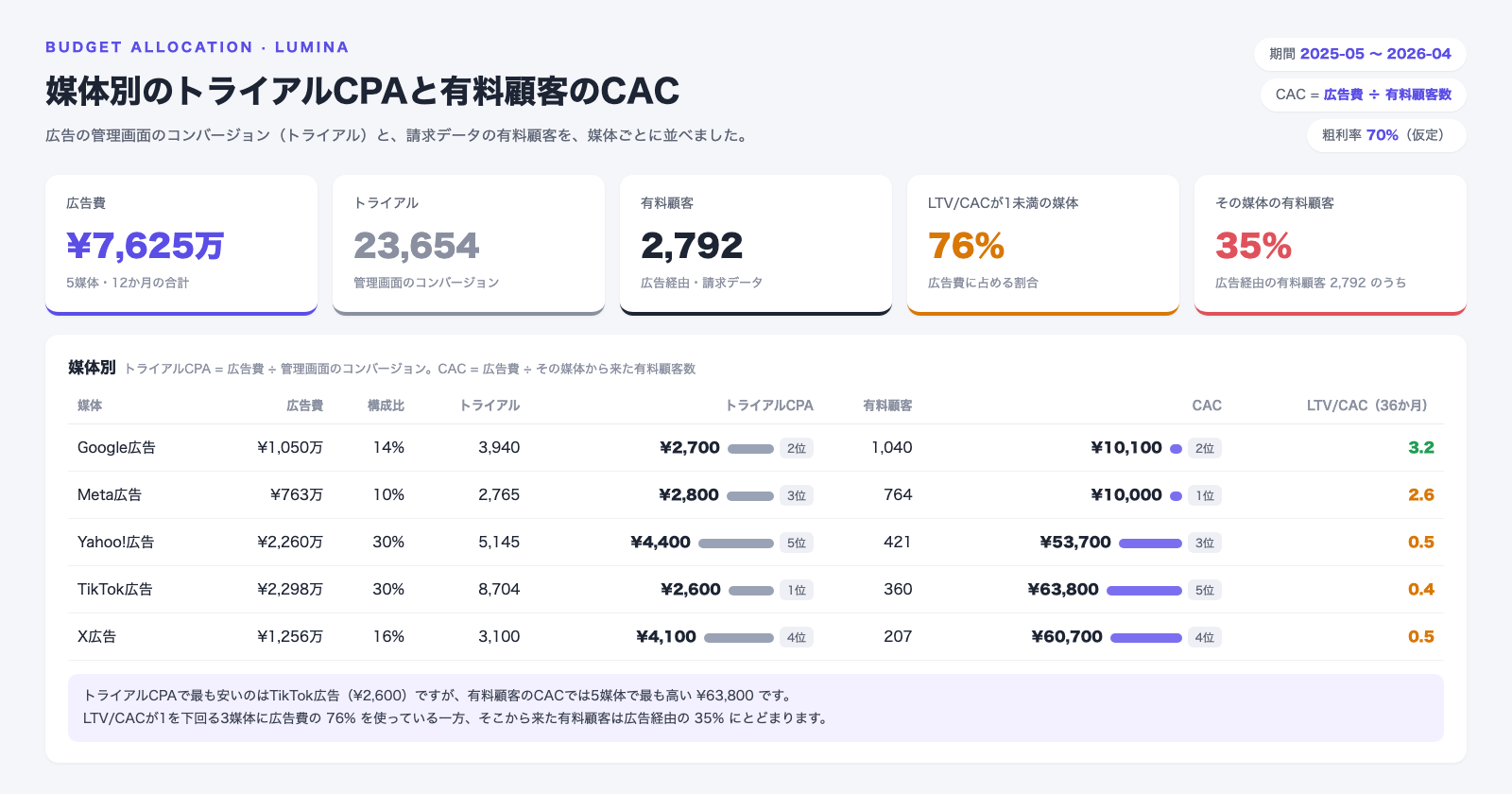Image resolution: width=1512 pixels, height=794 pixels.
Task: Click the 1,040 paid customers for Google広告
Action: point(892,448)
